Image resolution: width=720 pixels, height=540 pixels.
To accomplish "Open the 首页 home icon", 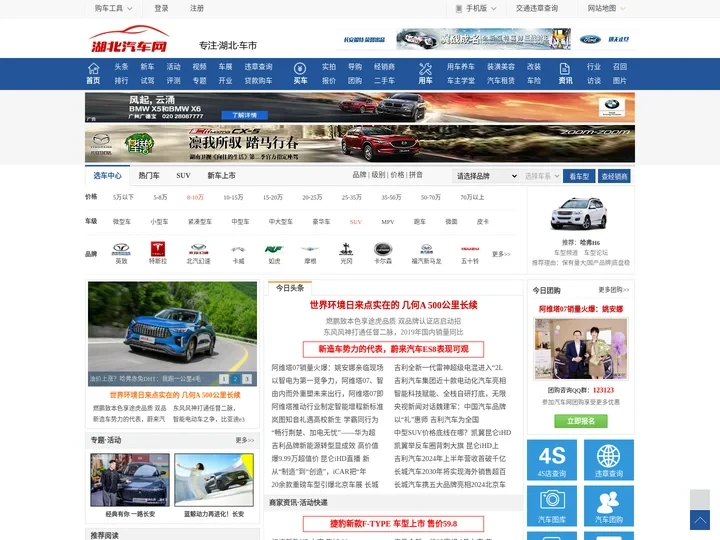I will pyautogui.click(x=93, y=68).
